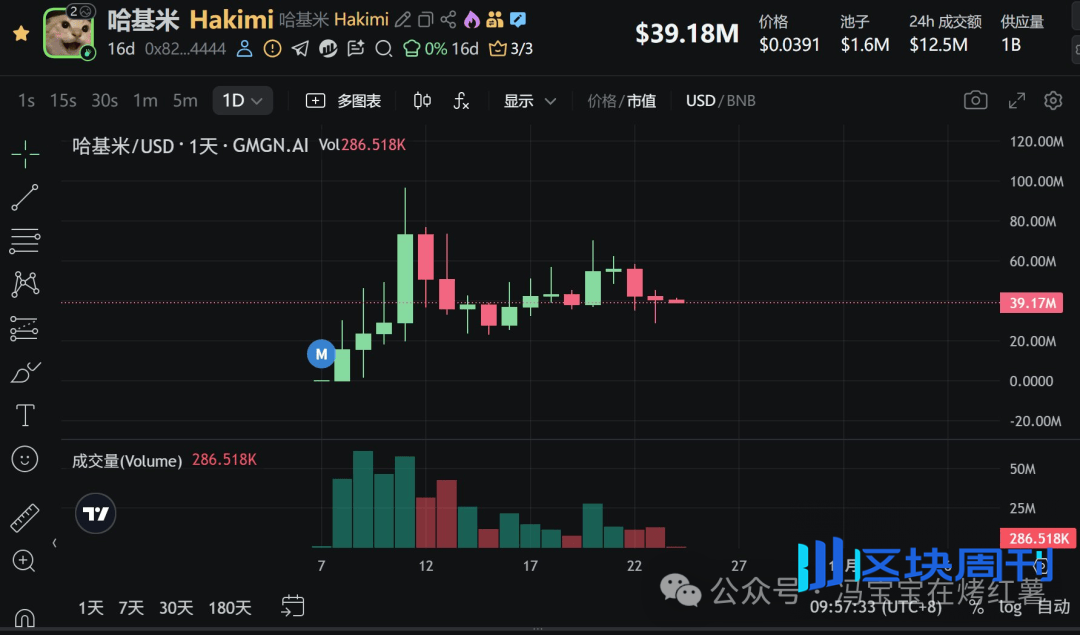Toggle log scale on the chart

1009,607
